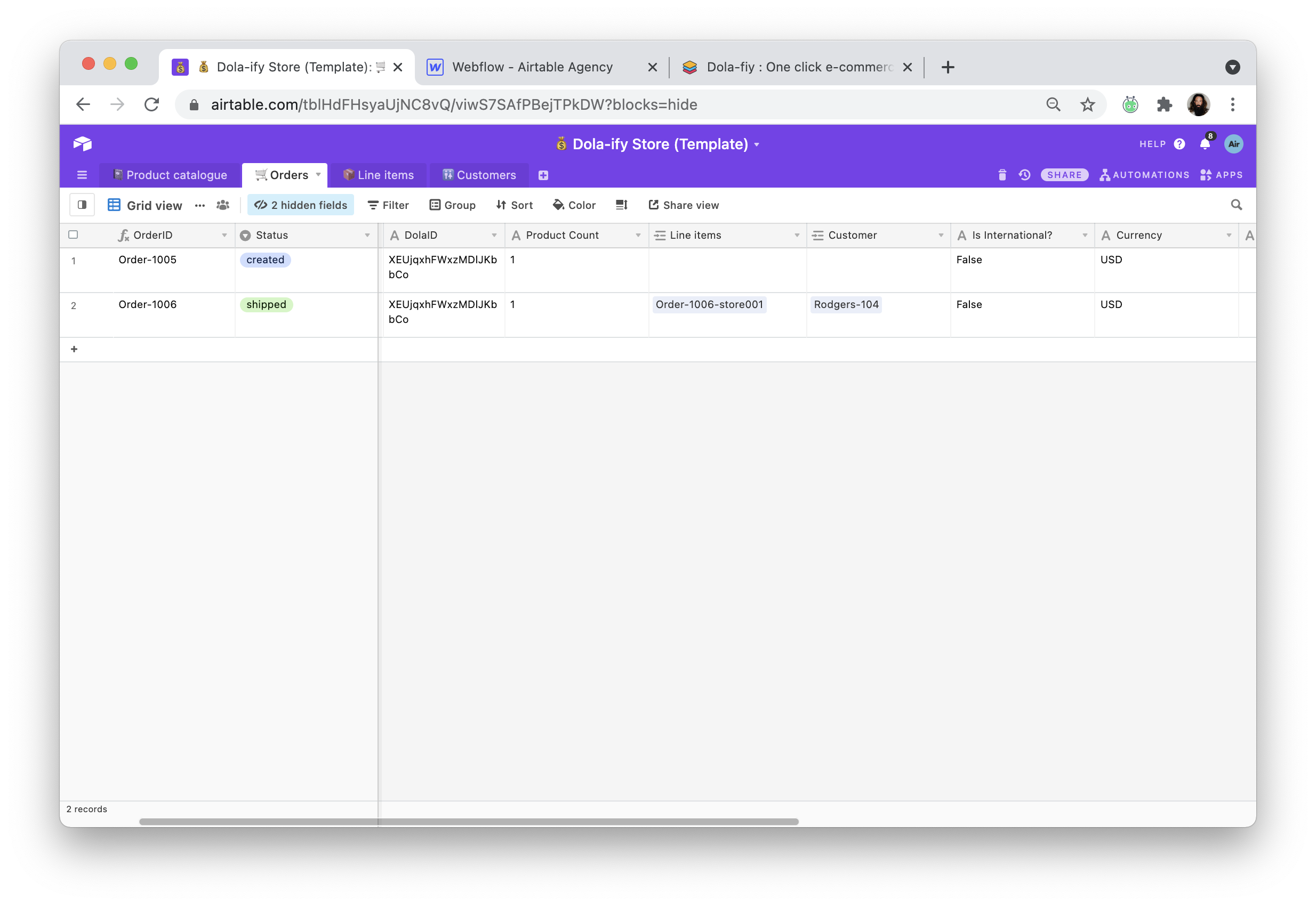This screenshot has width=1316, height=906.
Task: Open account avatar menu
Action: [1233, 143]
